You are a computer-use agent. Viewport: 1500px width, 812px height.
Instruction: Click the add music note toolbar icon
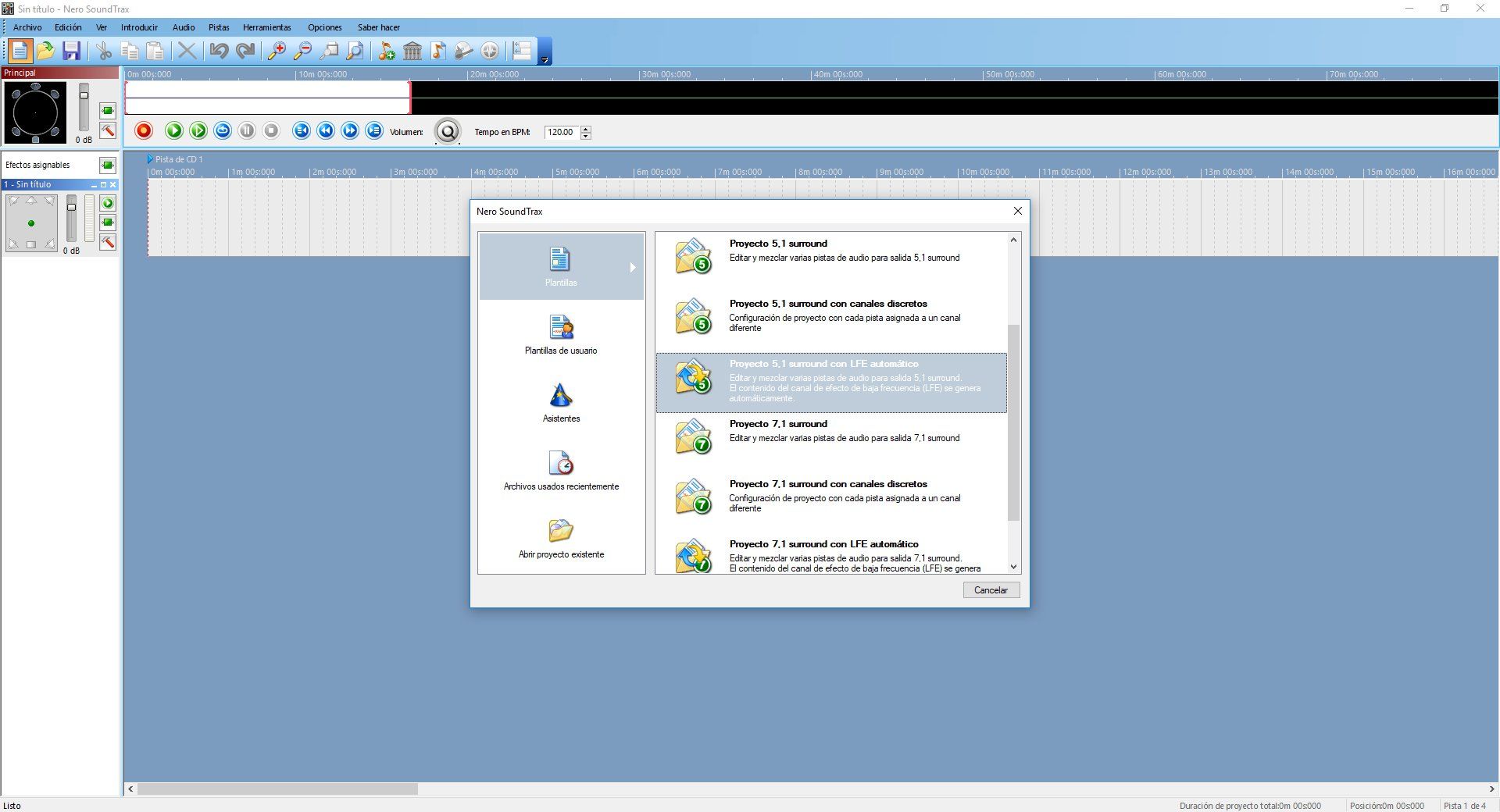(386, 52)
